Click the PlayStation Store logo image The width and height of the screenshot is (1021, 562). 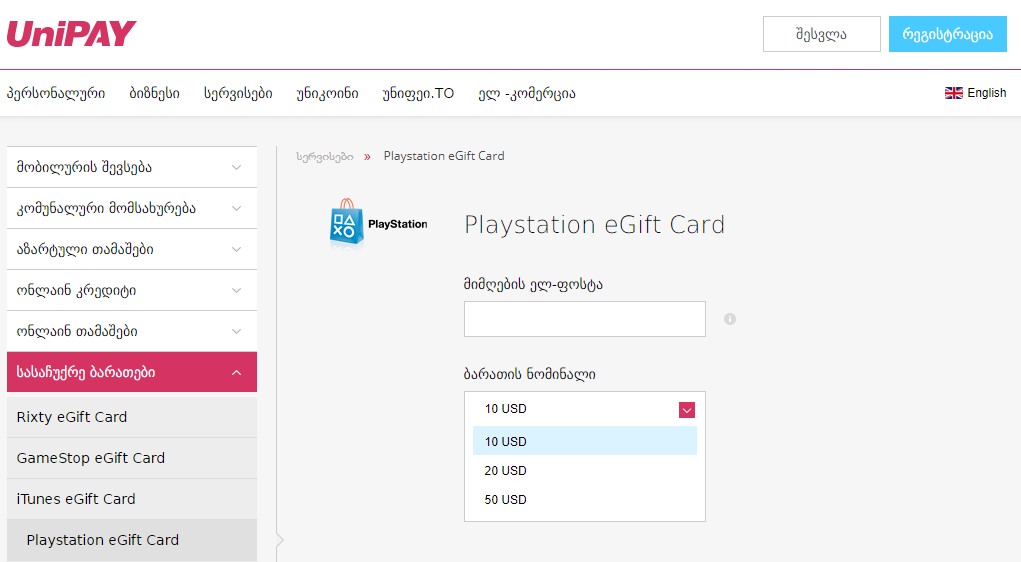[x=379, y=223]
